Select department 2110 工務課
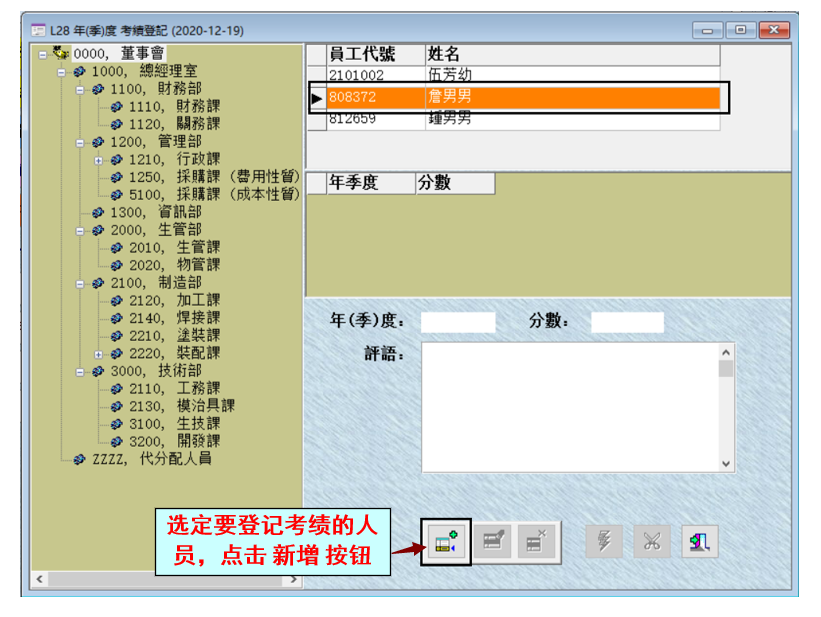The width and height of the screenshot is (821, 617). (x=174, y=389)
